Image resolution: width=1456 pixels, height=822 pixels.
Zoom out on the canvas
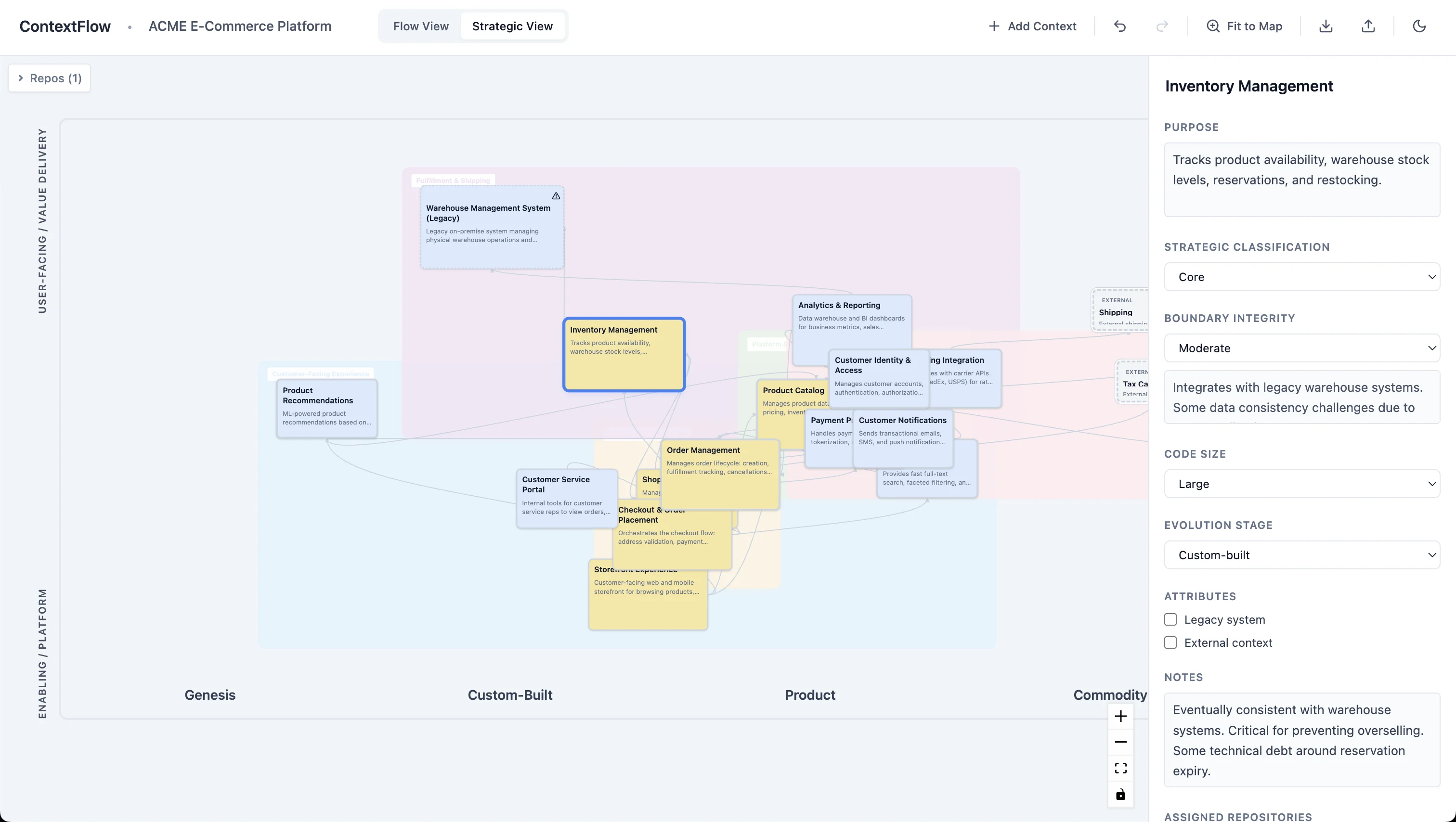pos(1121,742)
